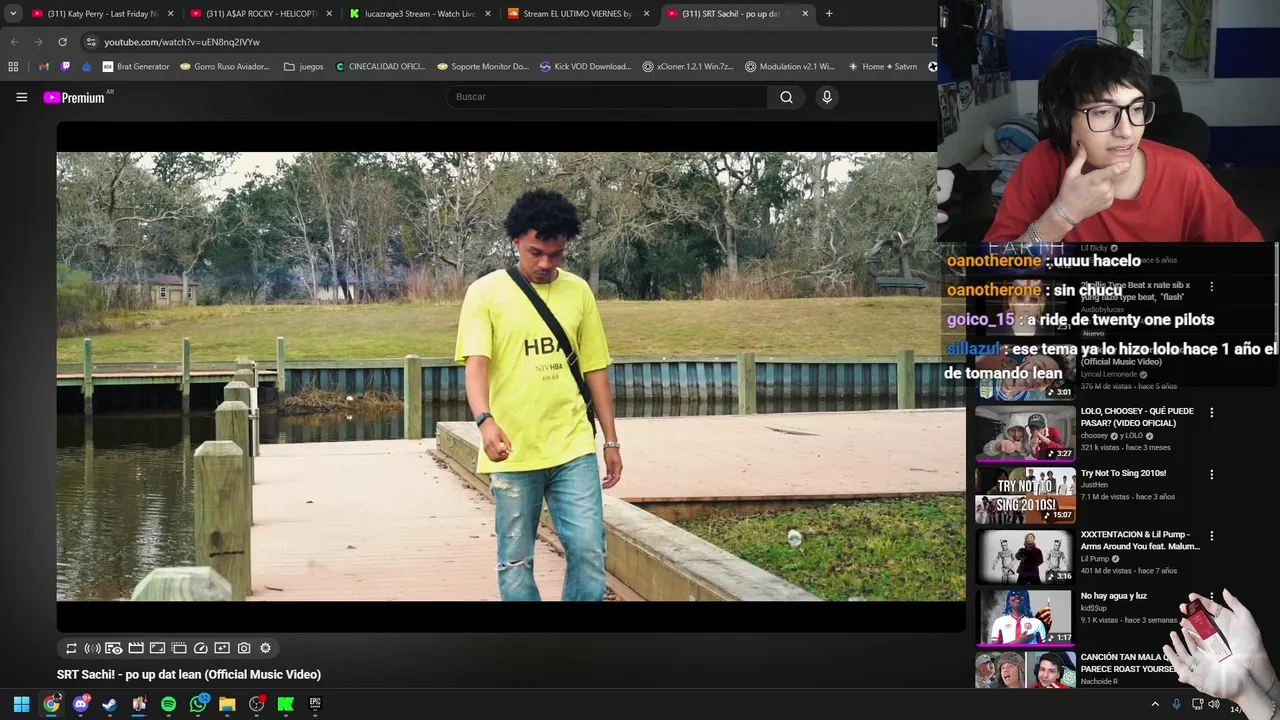
Task: Open Spotify from the taskbar
Action: [x=168, y=704]
